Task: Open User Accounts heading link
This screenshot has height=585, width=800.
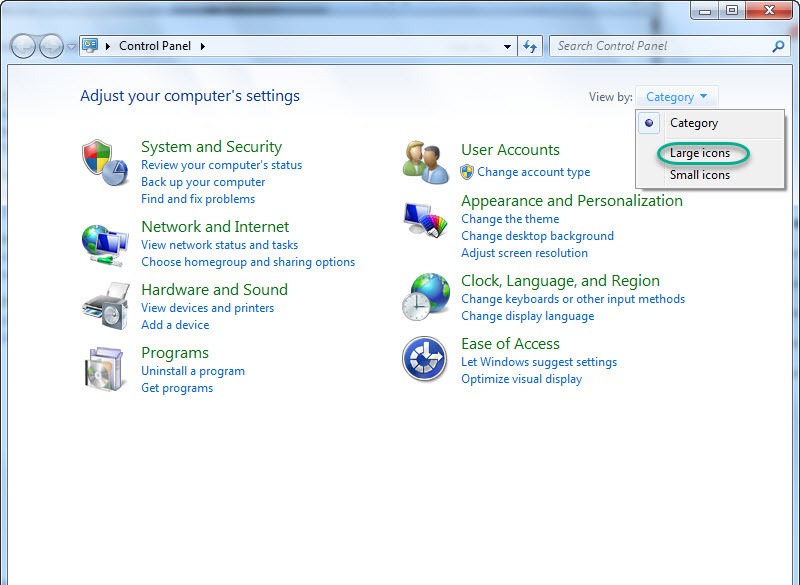Action: pos(510,150)
